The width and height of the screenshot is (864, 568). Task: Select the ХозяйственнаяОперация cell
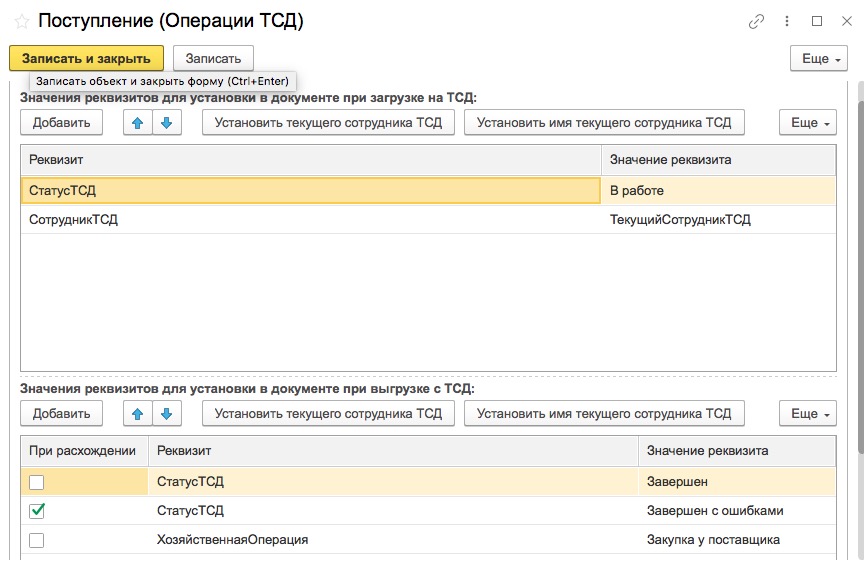point(393,539)
